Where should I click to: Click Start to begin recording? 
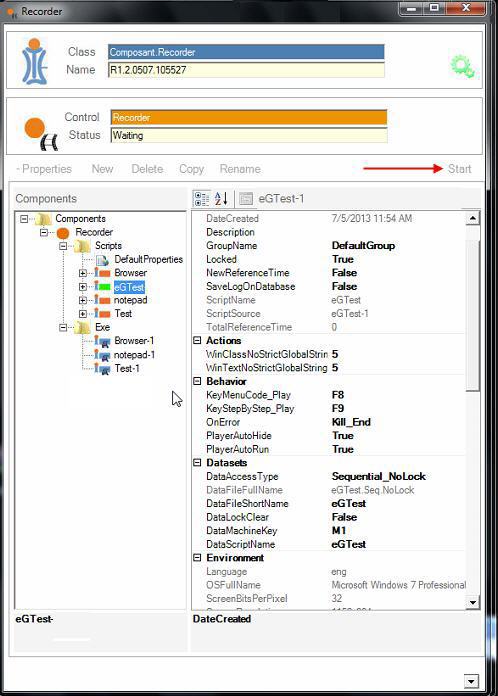click(x=459, y=169)
